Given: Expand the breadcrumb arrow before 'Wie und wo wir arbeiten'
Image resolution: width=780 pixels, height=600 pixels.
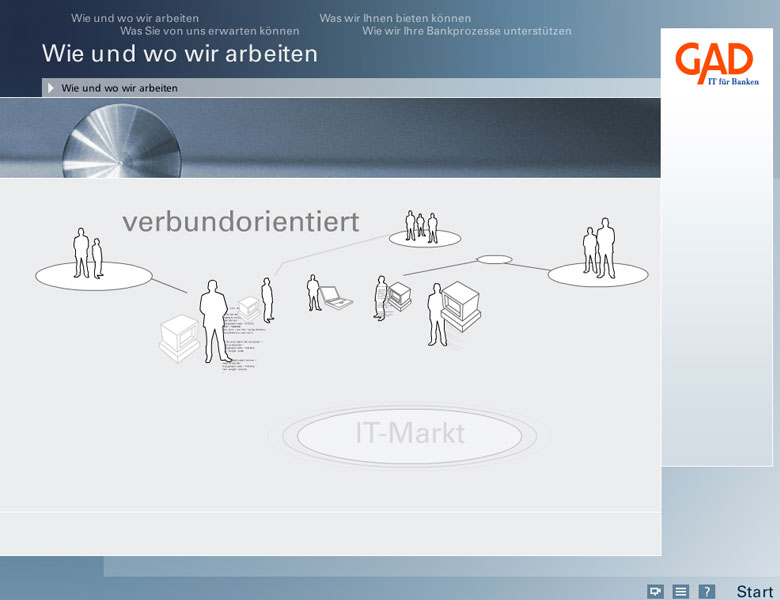Looking at the screenshot, I should pos(51,88).
